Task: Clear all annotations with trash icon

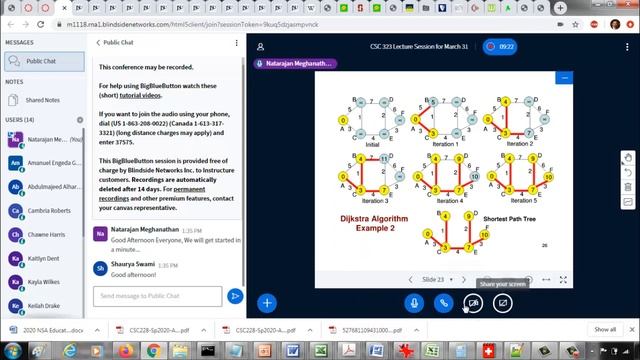Action: pos(628,187)
